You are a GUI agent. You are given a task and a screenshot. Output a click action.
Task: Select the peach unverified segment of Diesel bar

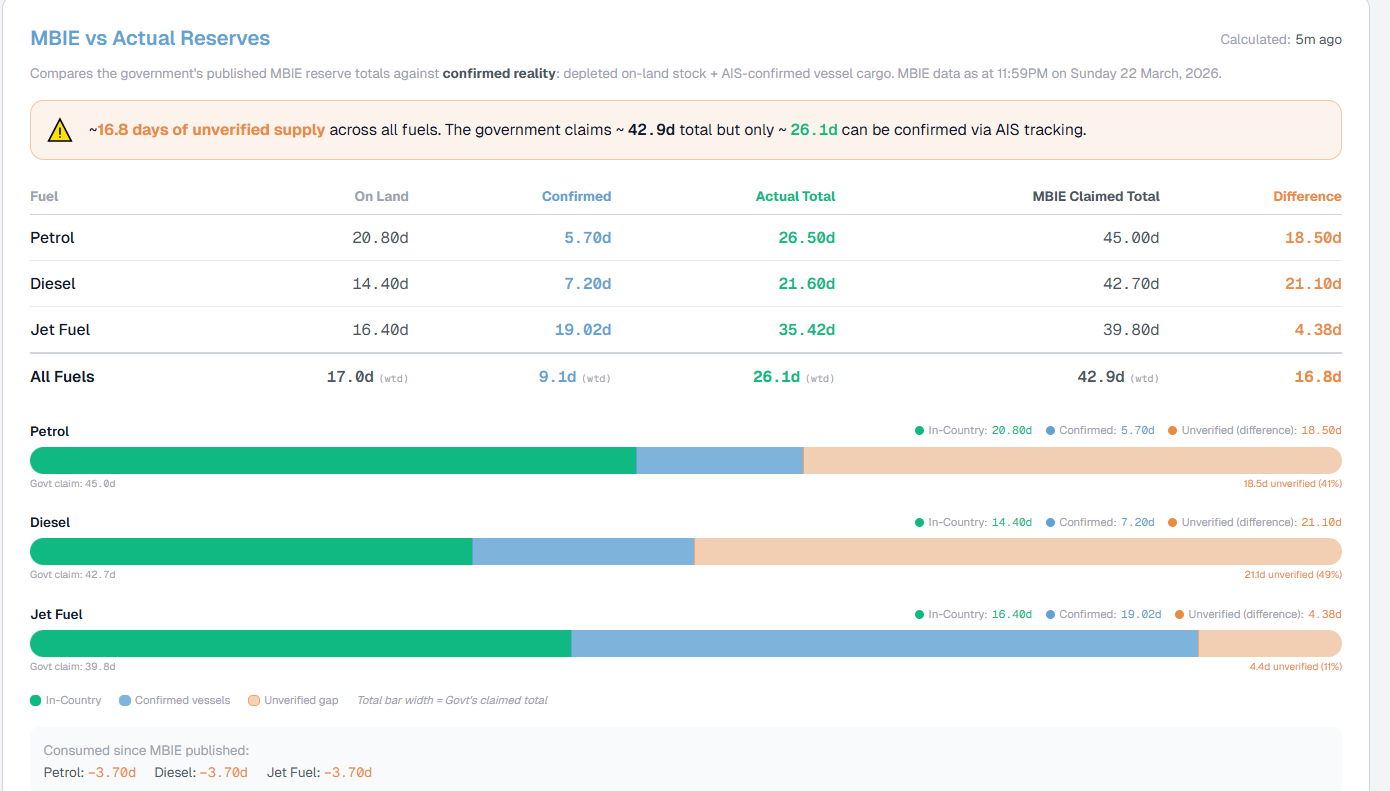point(1017,552)
